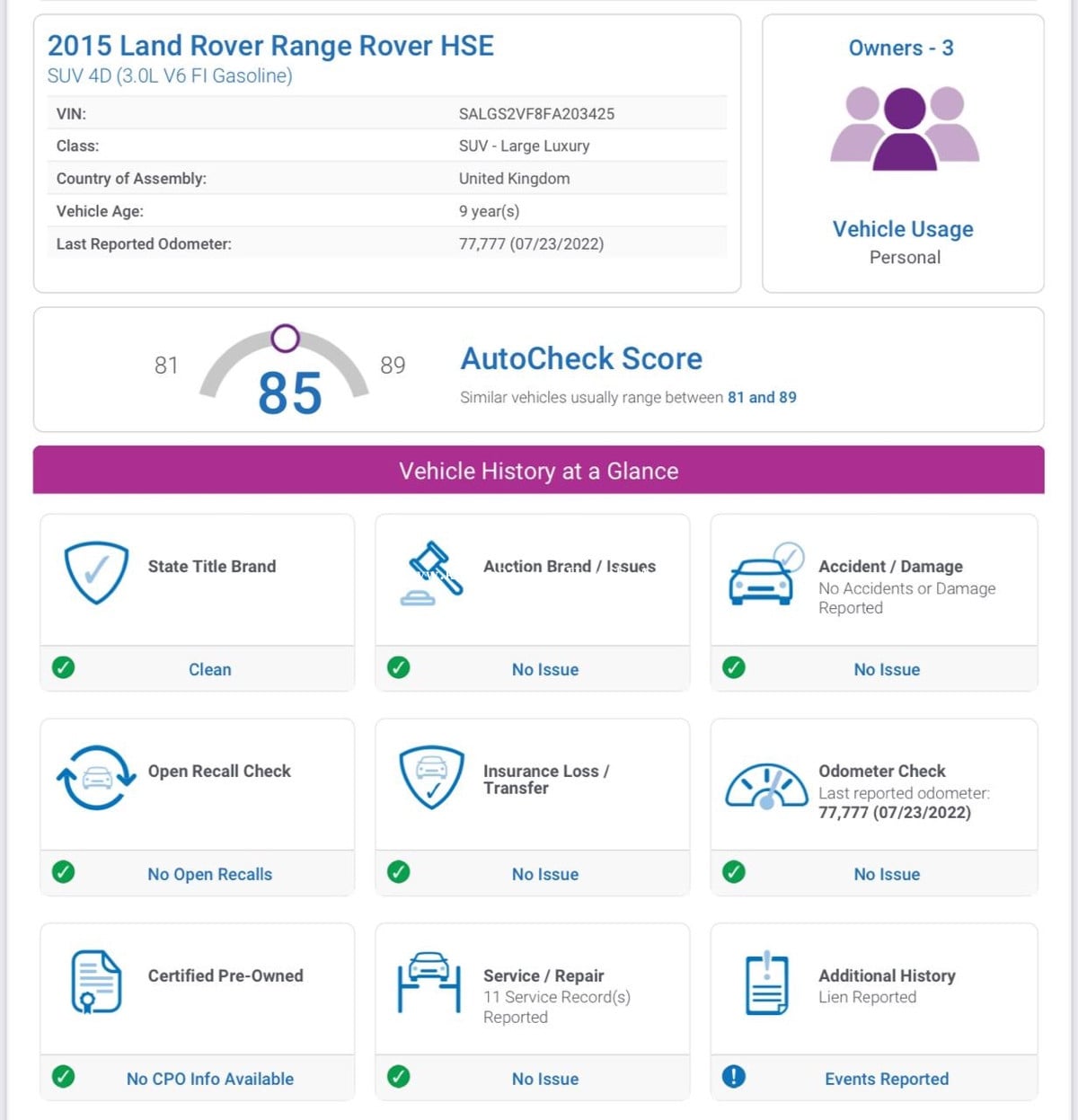Open the No Open Recalls link

click(x=209, y=874)
